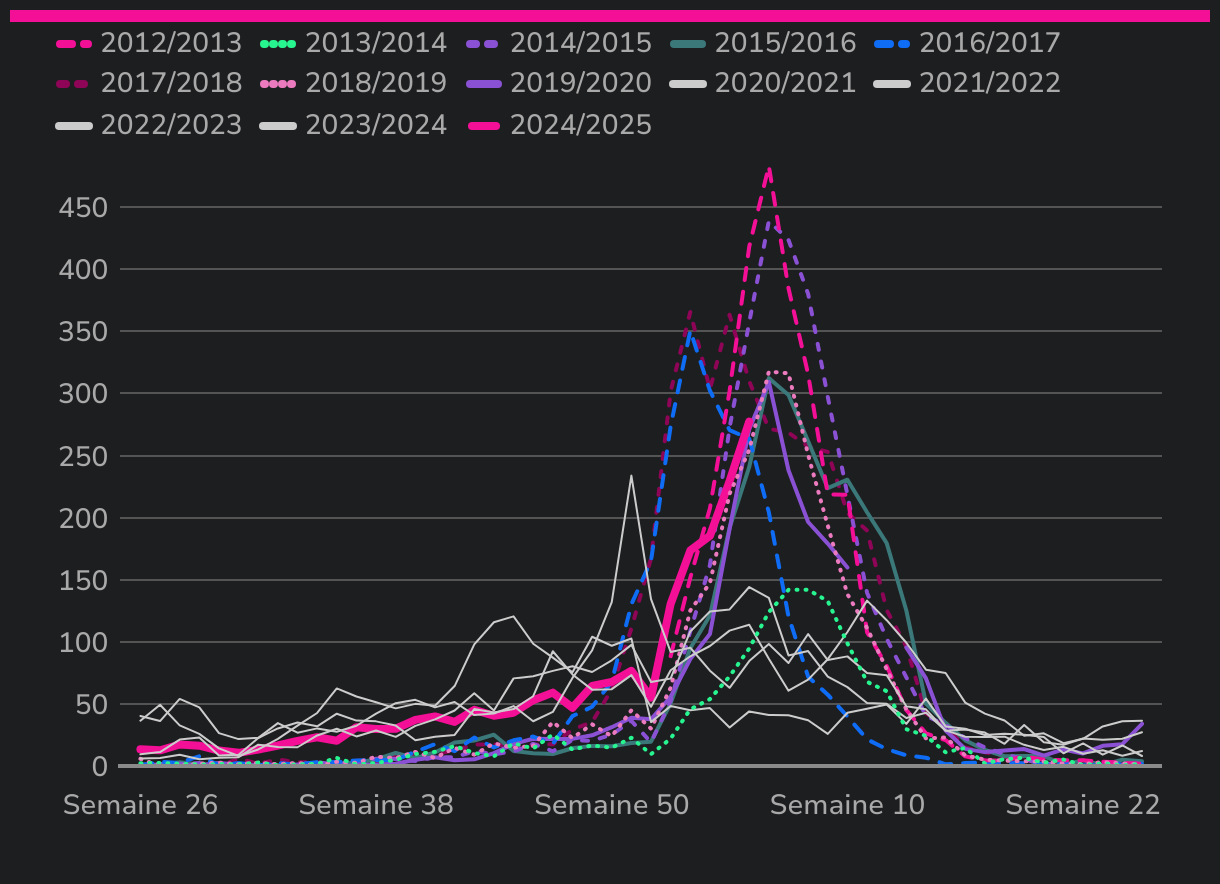The height and width of the screenshot is (884, 1220).
Task: Click the highest peak of the 2012/2013 line
Action: (769, 169)
